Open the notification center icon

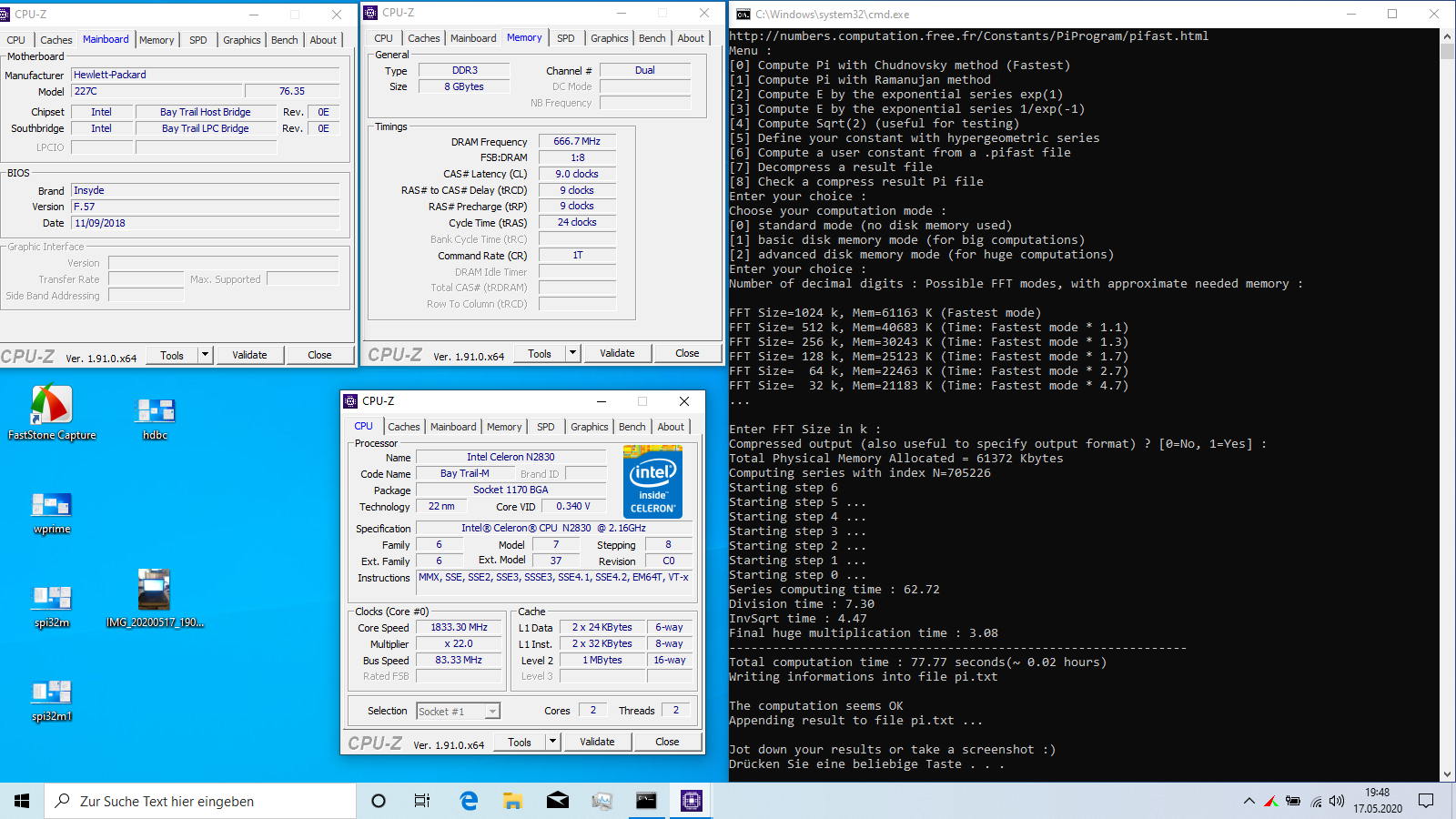[1426, 801]
